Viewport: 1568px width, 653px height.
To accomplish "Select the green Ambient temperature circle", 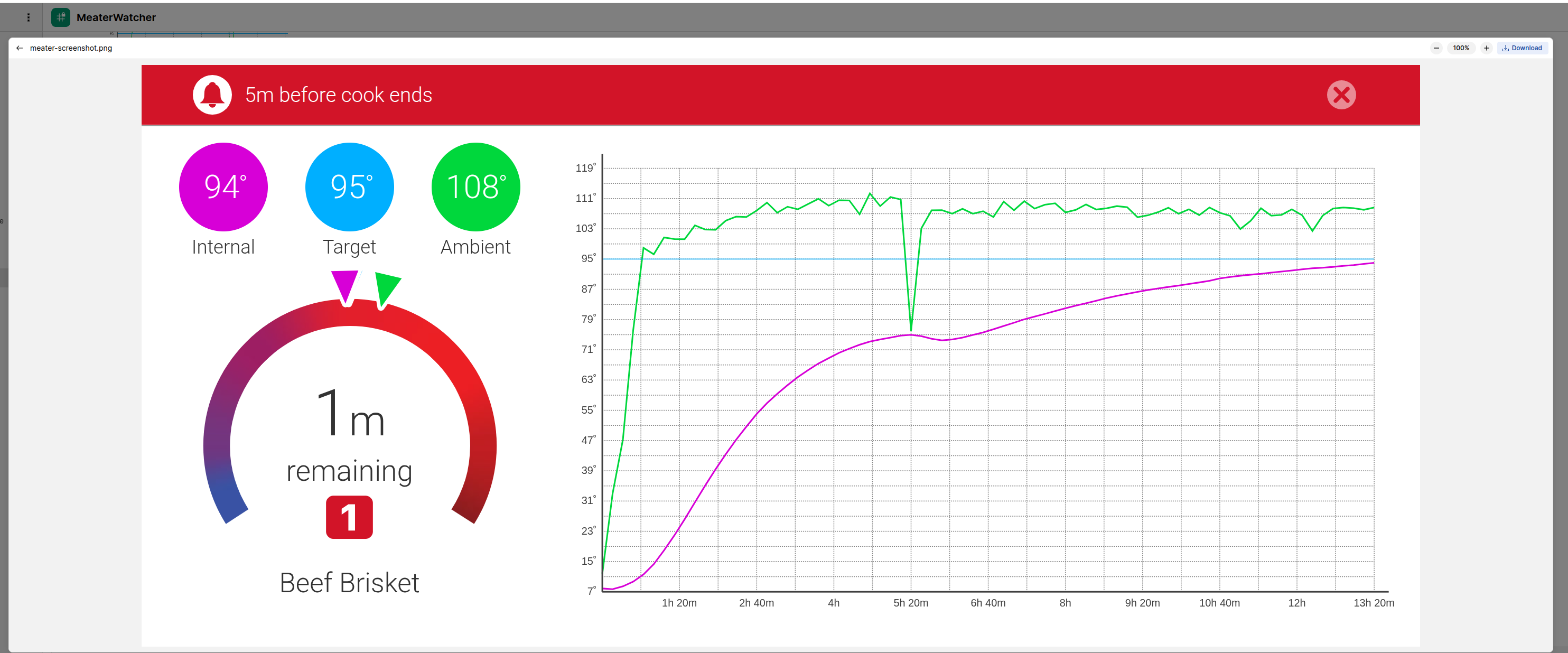I will (x=475, y=187).
